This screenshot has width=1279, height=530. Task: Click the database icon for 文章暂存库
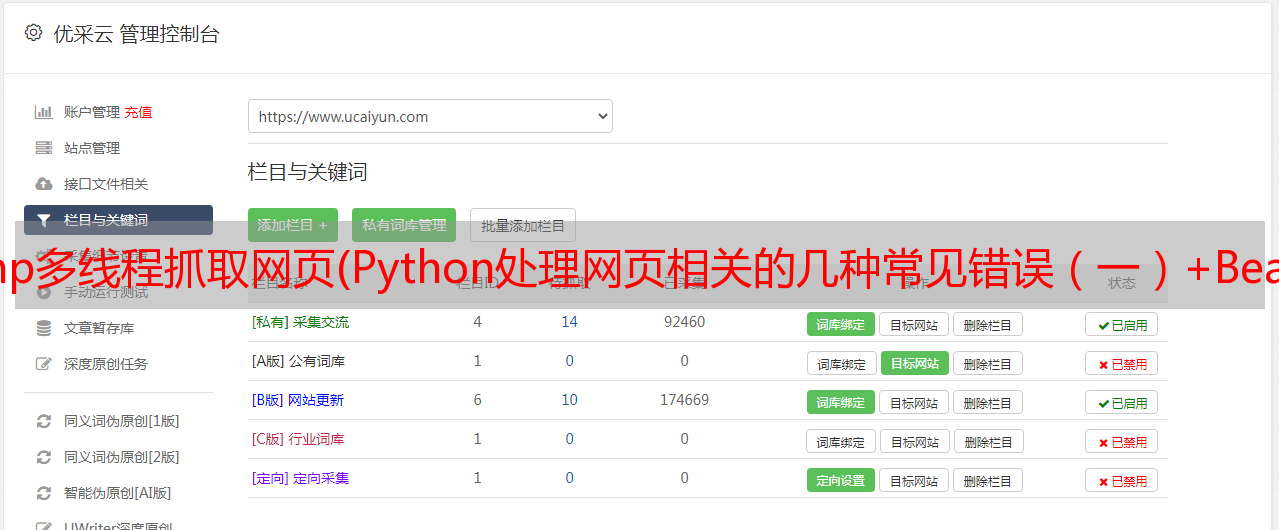pos(43,328)
